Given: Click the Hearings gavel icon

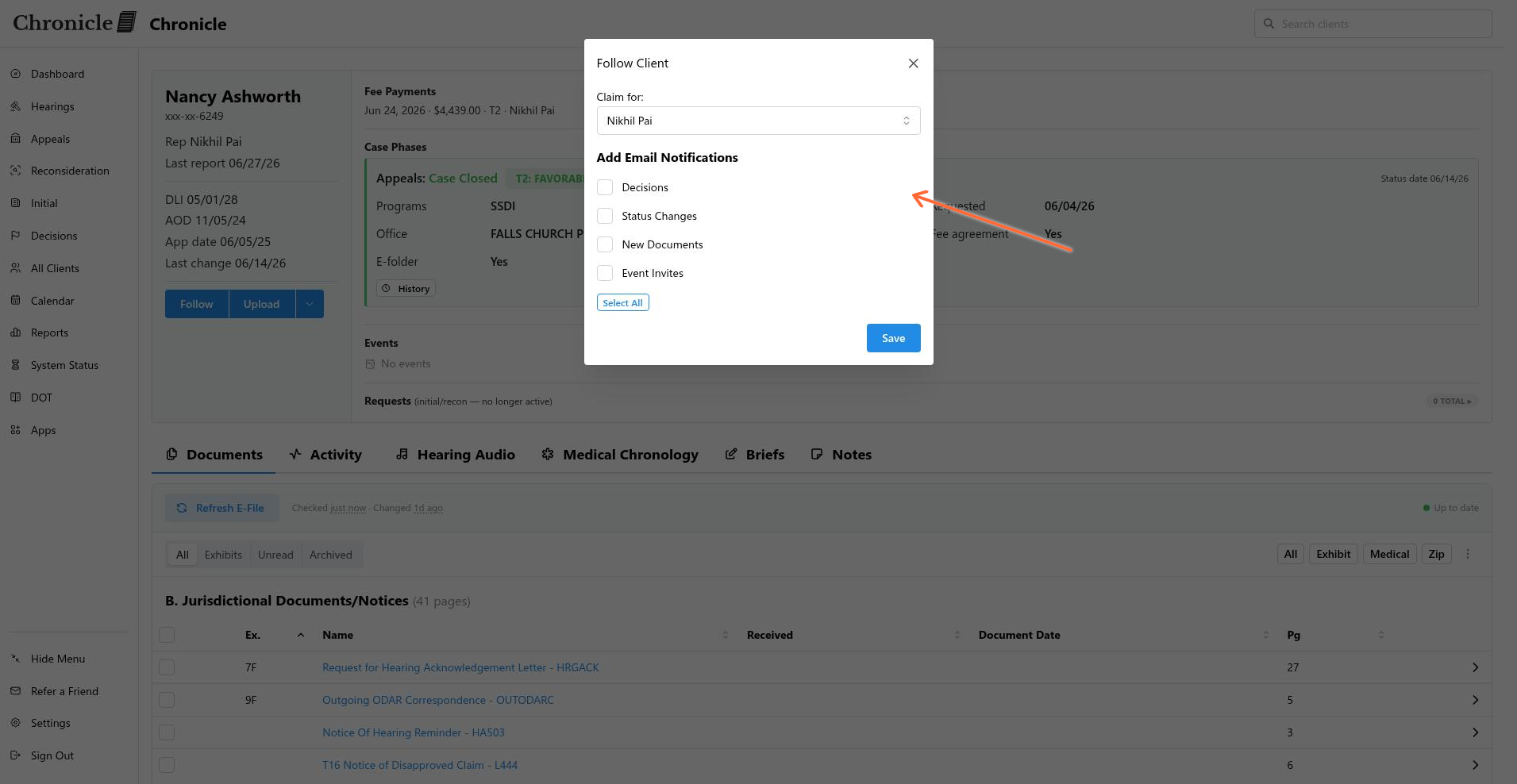Looking at the screenshot, I should (x=16, y=106).
